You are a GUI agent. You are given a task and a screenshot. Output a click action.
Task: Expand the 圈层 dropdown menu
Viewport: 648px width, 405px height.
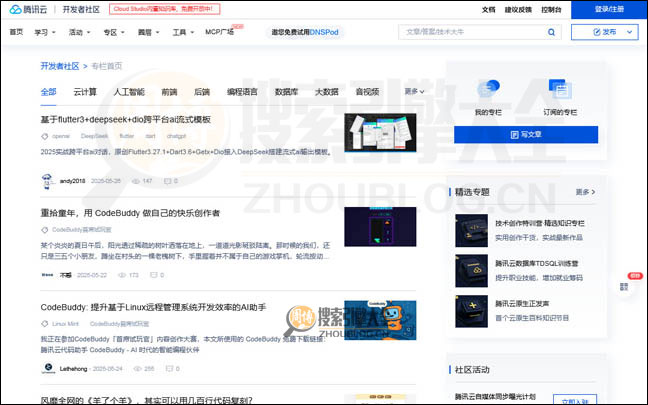pyautogui.click(x=148, y=32)
